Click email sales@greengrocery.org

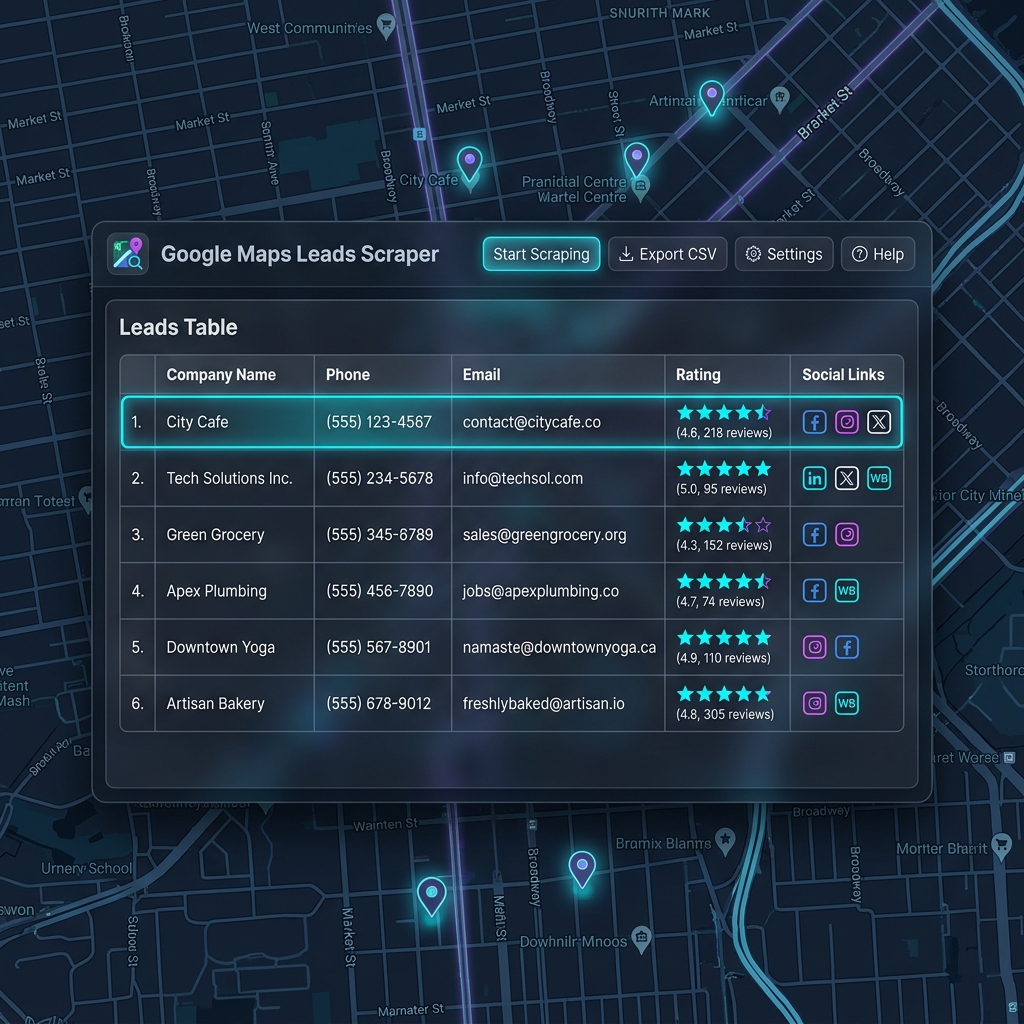(544, 535)
